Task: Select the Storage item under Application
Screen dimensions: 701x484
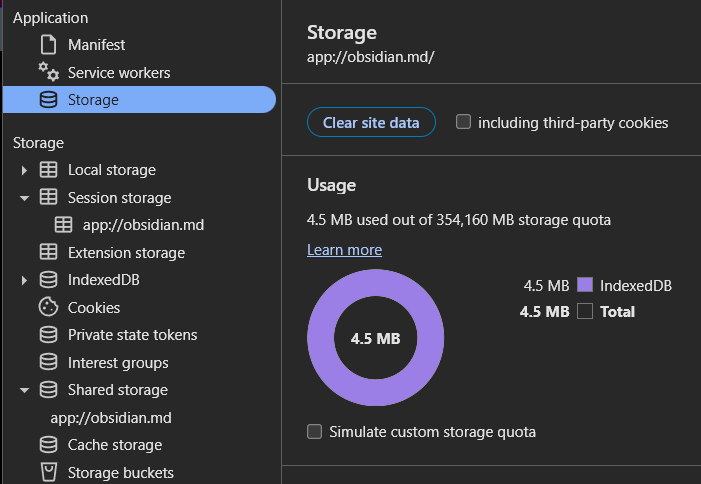Action: click(93, 100)
